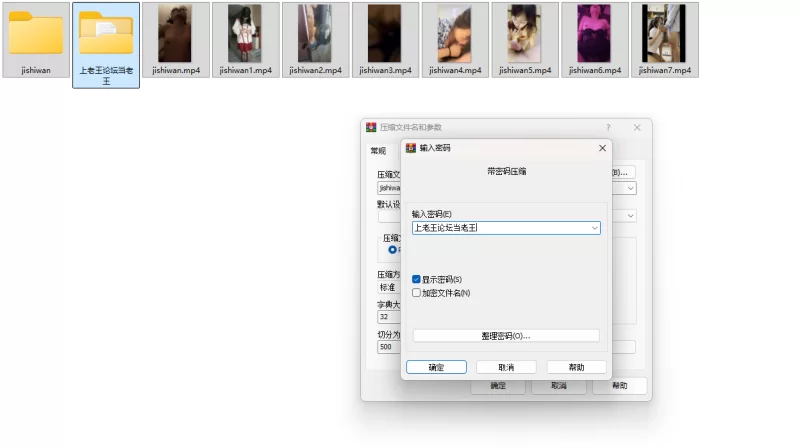Enable the 加密文件名 checkbox

417,293
